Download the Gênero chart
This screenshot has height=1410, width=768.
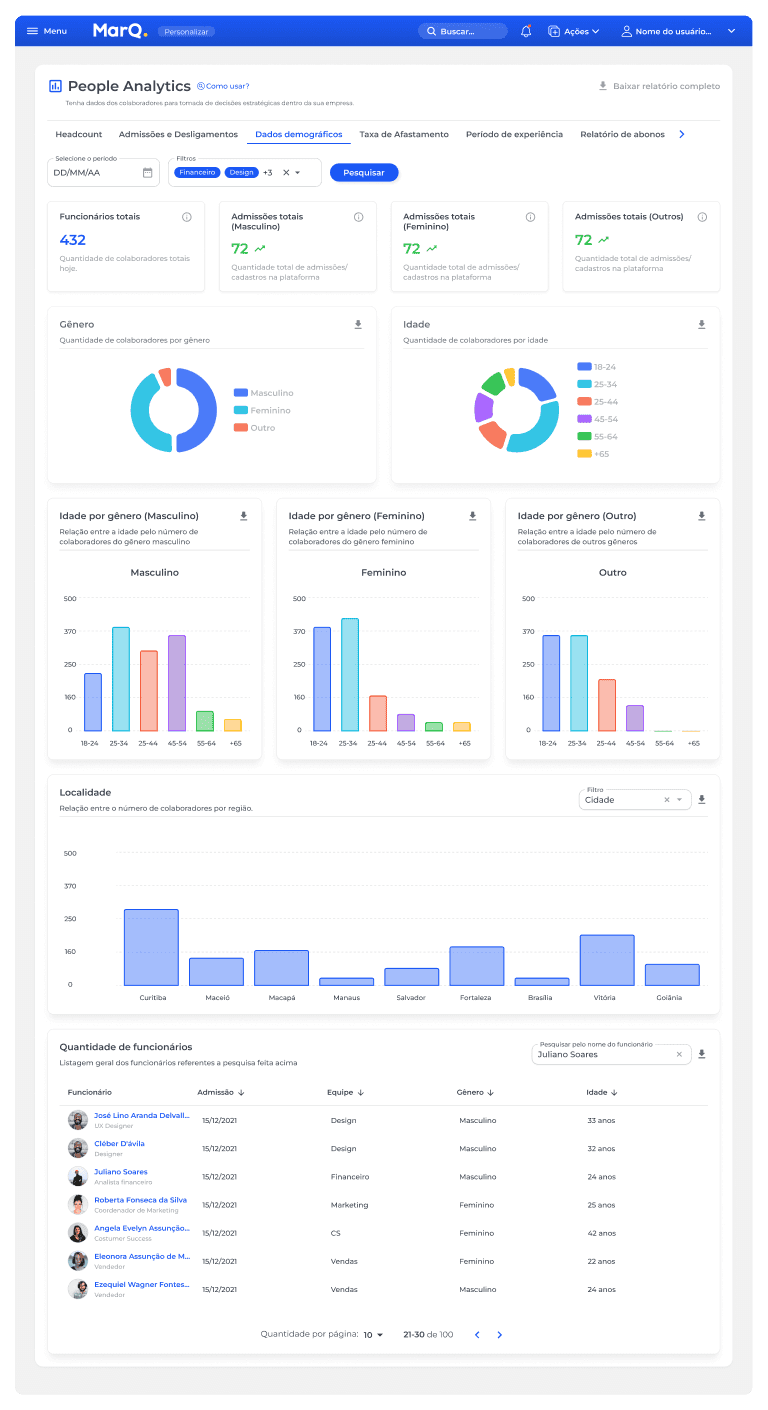point(358,324)
